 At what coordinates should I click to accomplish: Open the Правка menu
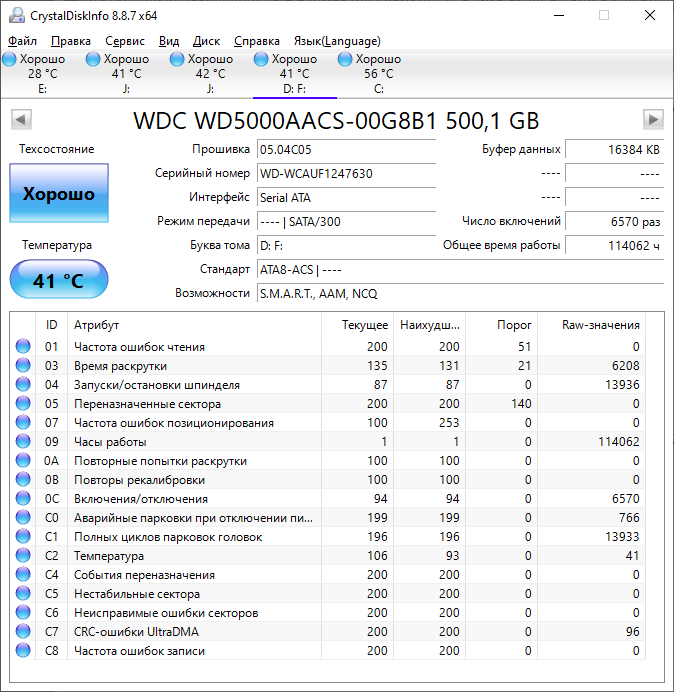71,41
